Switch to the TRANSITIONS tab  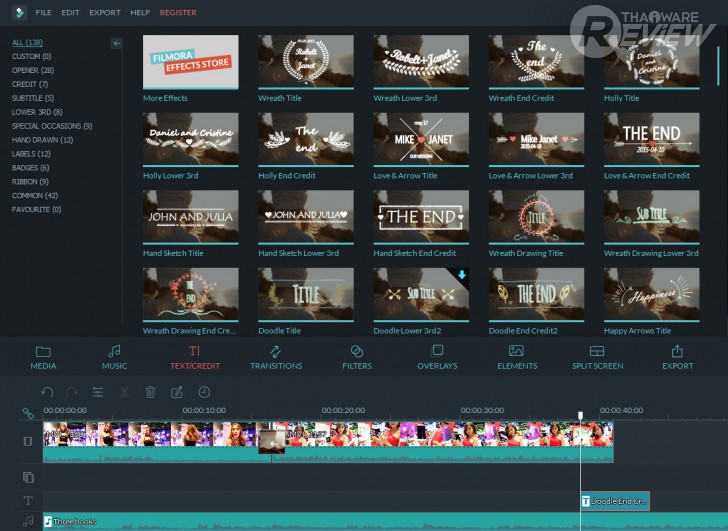[276, 357]
